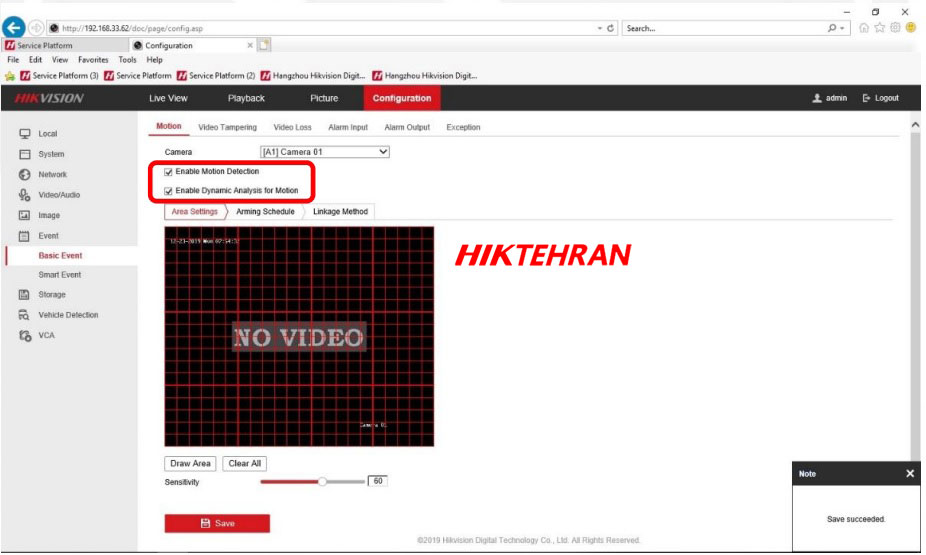Click the admin user icon
The width and height of the screenshot is (926, 555).
[x=817, y=98]
